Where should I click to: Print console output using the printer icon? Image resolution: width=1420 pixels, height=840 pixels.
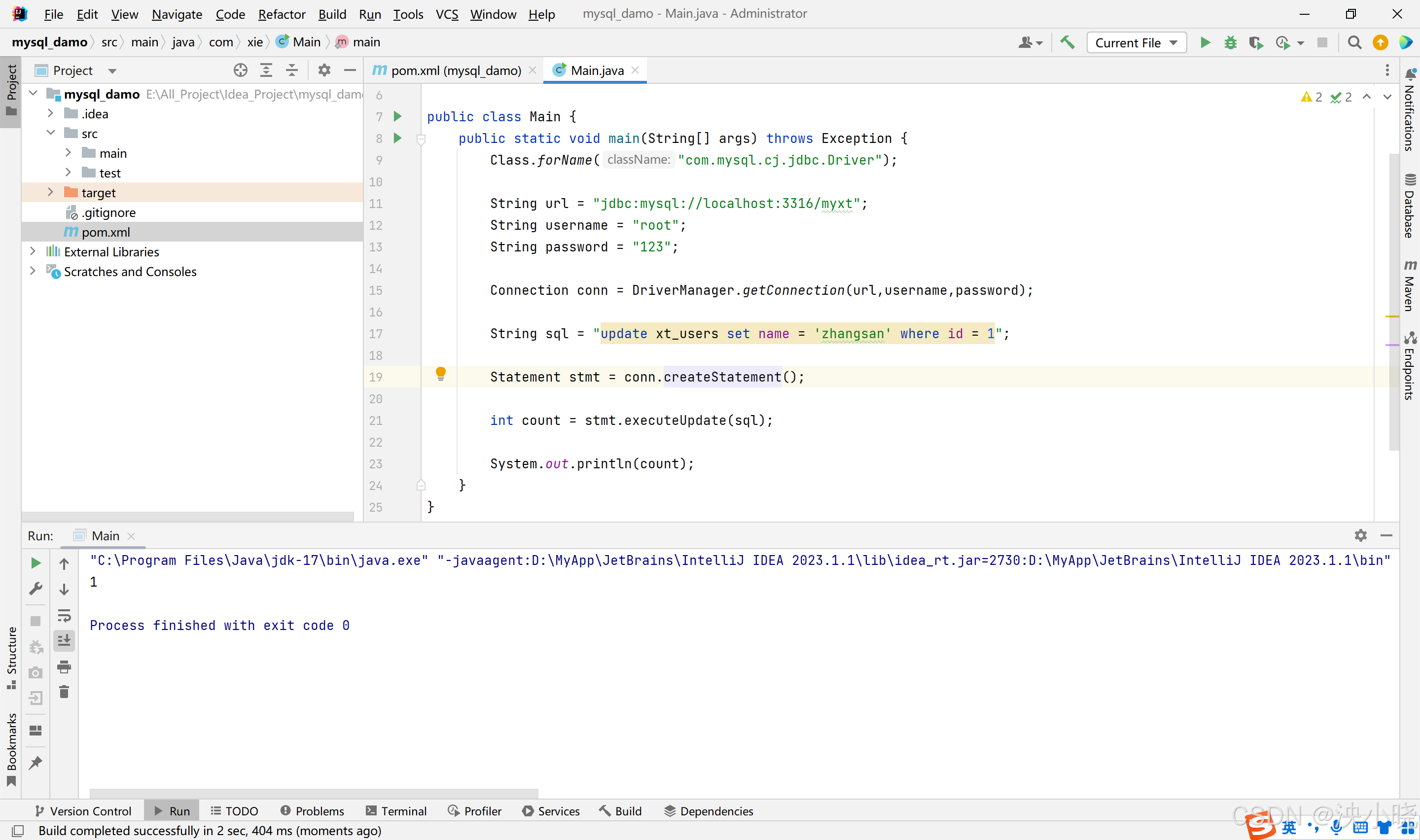64,667
